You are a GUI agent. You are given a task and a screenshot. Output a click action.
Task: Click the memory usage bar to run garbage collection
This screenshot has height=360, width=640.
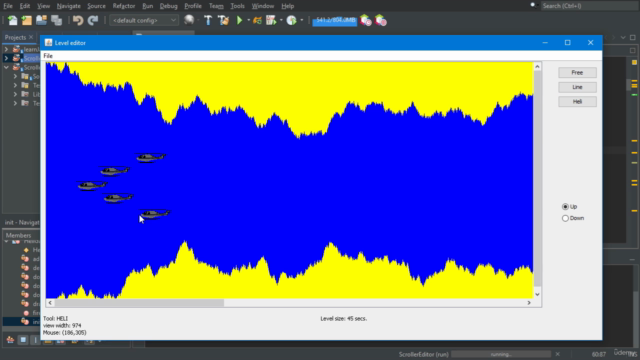point(334,20)
